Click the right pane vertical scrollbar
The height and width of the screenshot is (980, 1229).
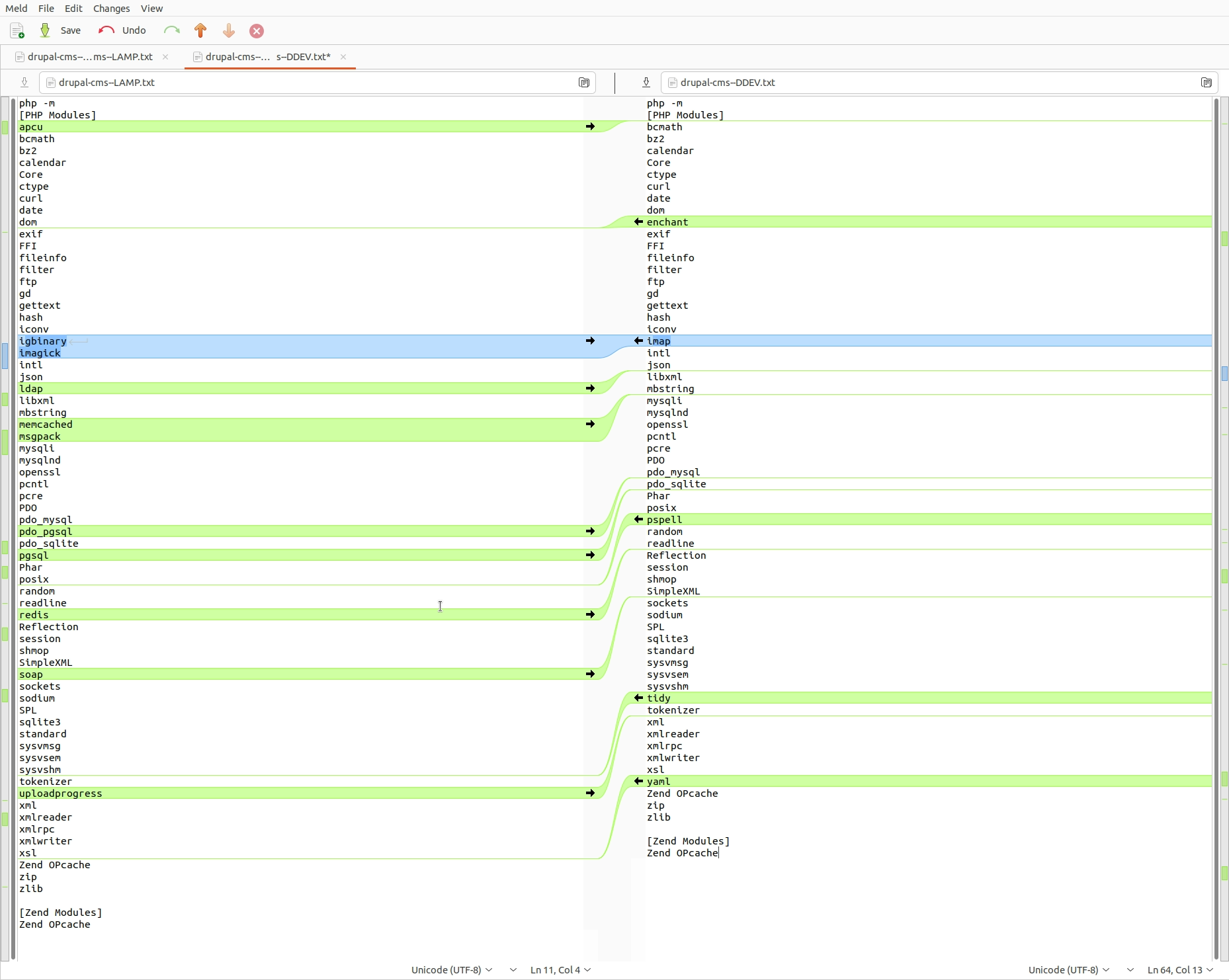point(1216,529)
